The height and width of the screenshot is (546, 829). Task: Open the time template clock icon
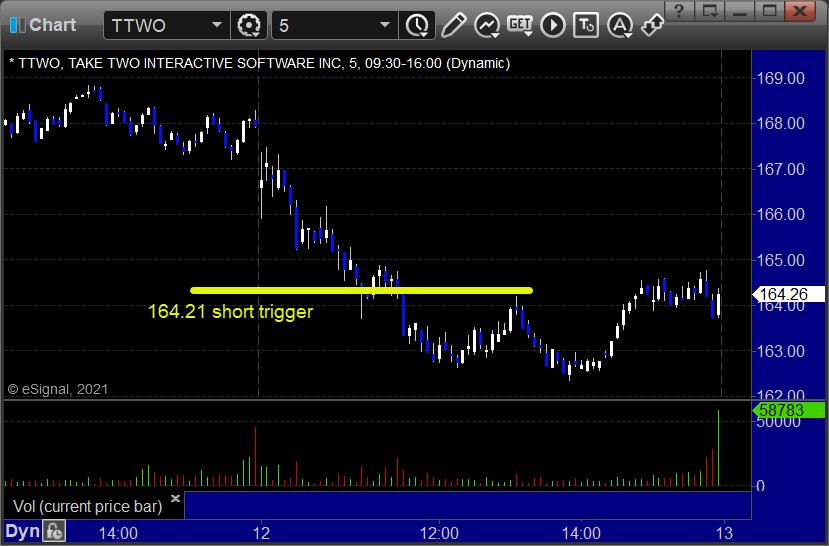[417, 25]
